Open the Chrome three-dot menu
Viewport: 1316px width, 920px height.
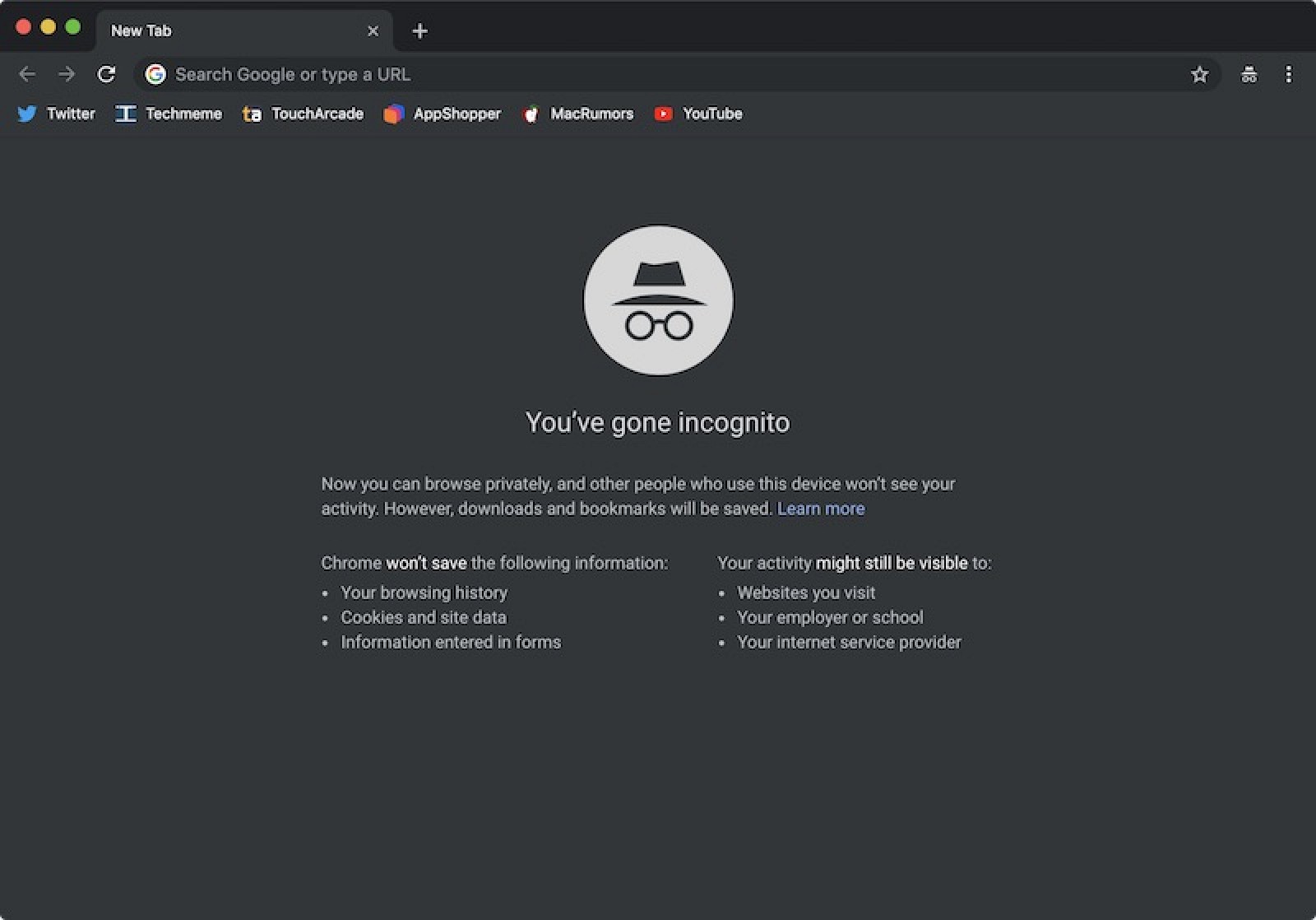(x=1288, y=74)
